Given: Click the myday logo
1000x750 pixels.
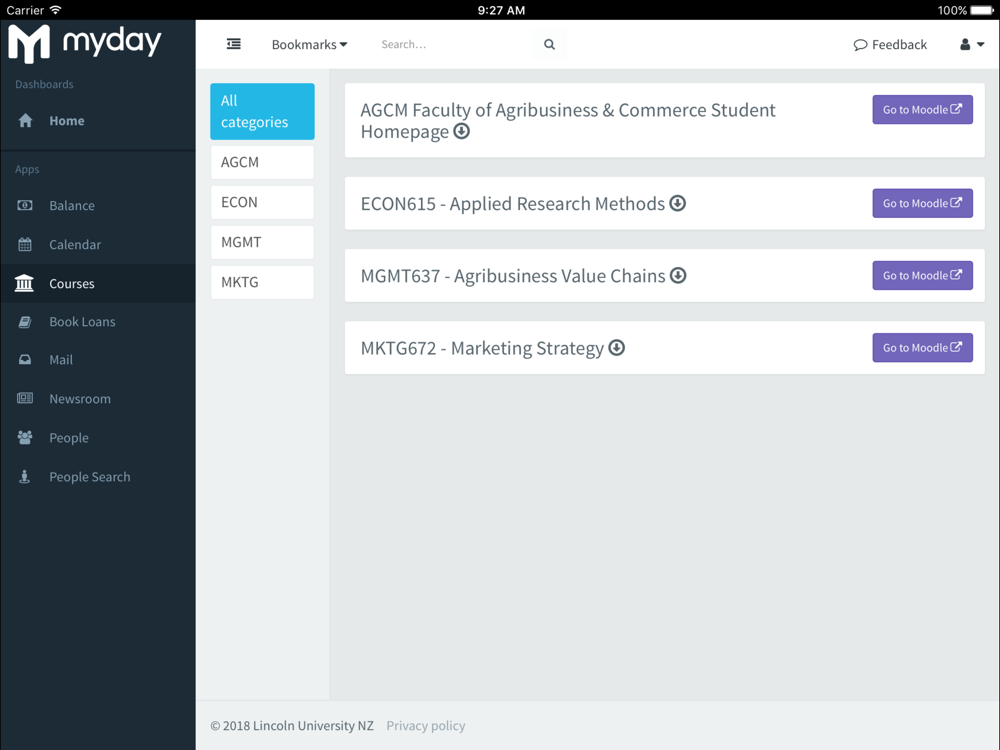Looking at the screenshot, I should point(84,43).
